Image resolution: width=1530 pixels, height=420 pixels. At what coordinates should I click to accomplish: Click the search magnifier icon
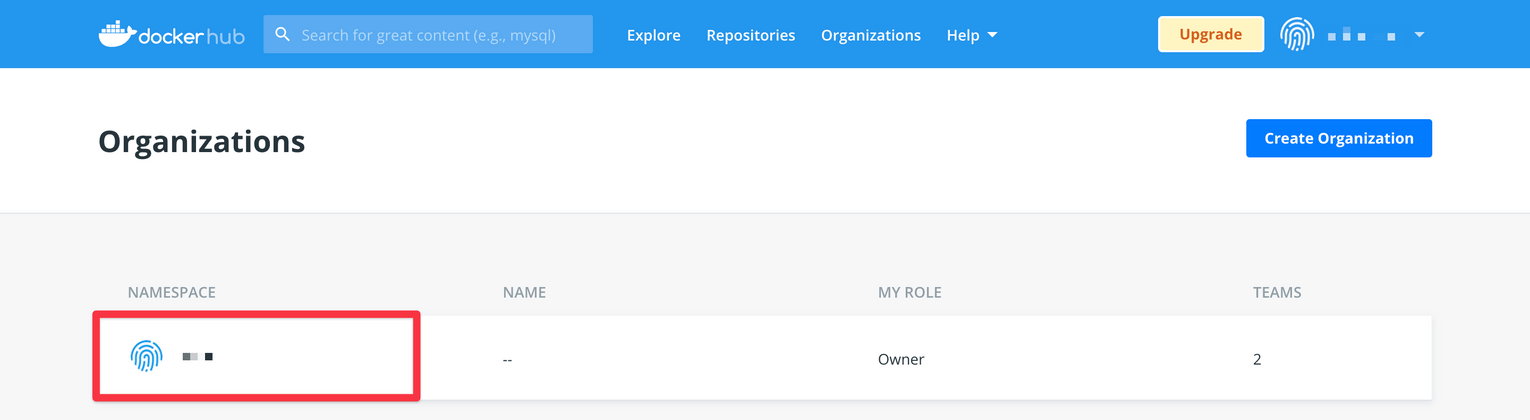coord(283,34)
